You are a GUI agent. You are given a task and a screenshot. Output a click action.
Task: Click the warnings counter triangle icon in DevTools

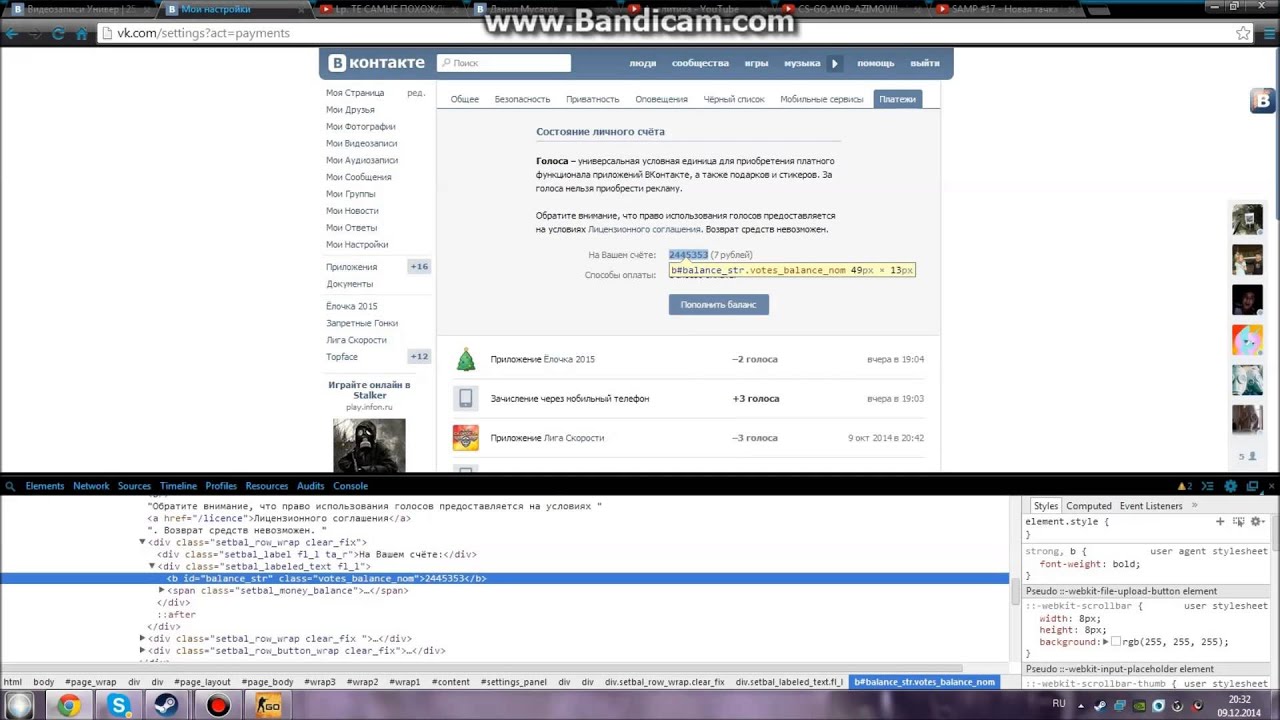click(1183, 486)
